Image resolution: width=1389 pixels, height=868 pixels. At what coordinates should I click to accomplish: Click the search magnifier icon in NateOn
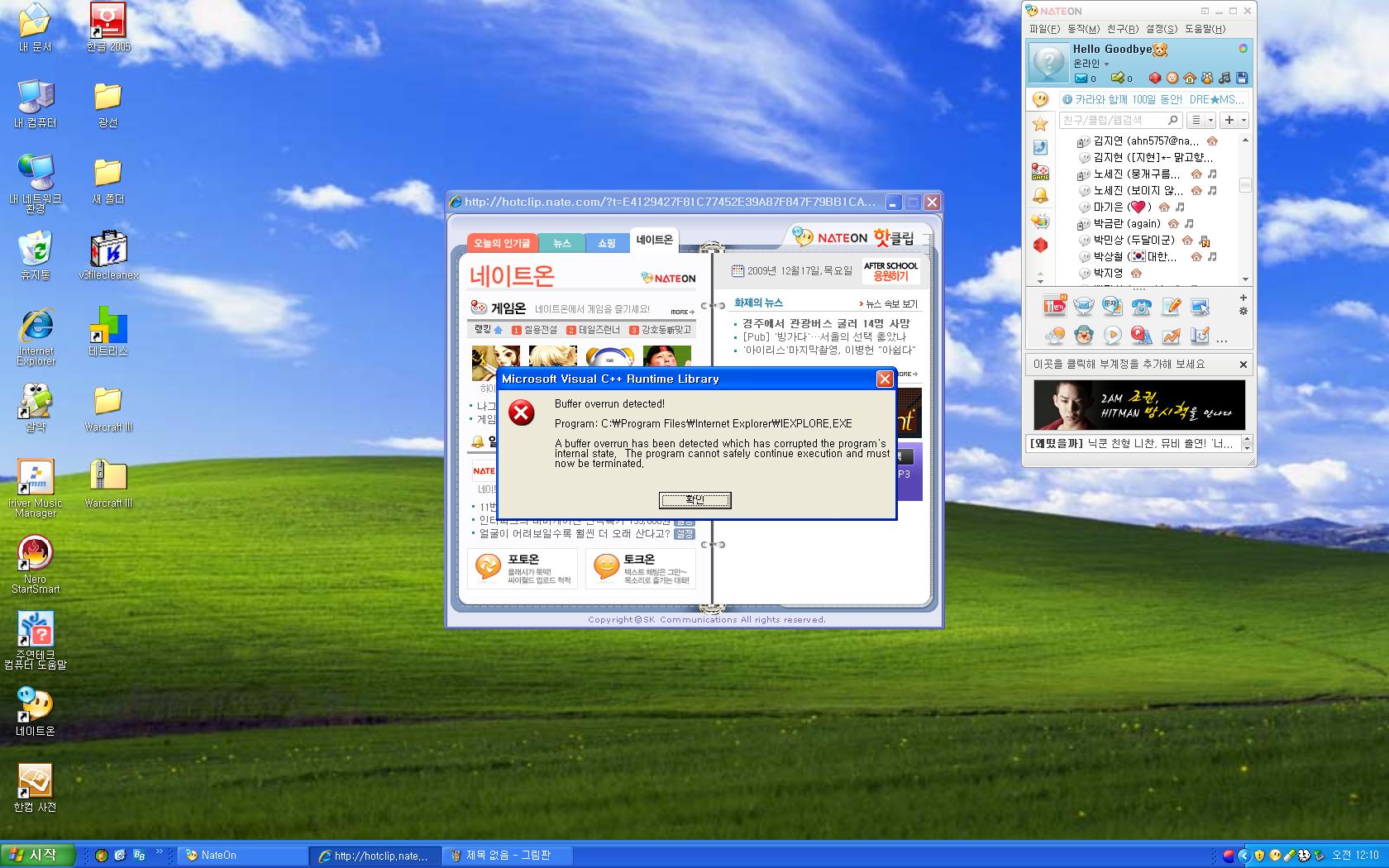tap(1172, 121)
